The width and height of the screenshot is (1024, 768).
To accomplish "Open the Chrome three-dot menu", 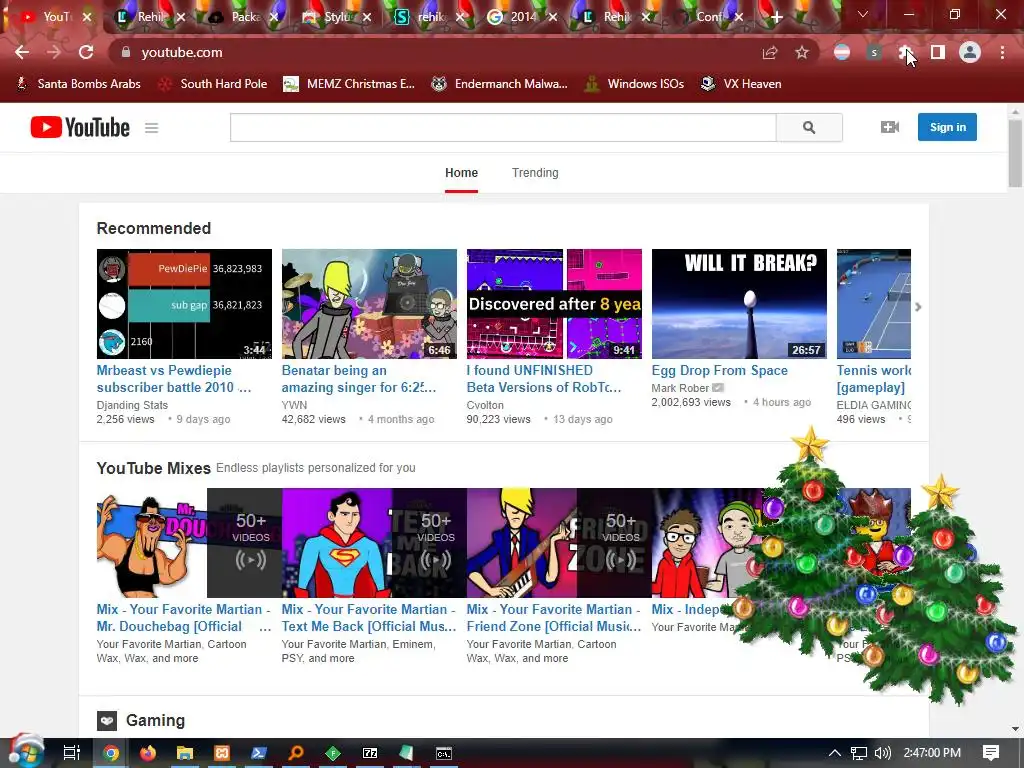I will pyautogui.click(x=1002, y=52).
